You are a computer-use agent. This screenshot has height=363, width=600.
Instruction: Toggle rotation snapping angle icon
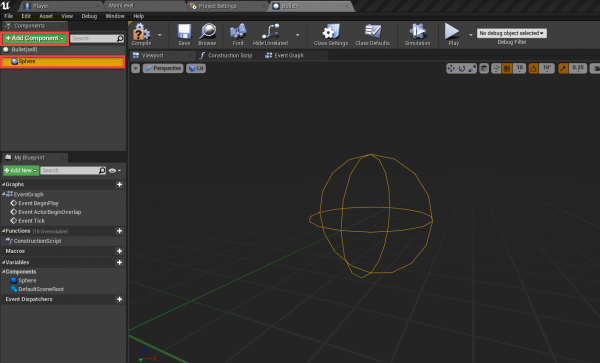(533, 68)
